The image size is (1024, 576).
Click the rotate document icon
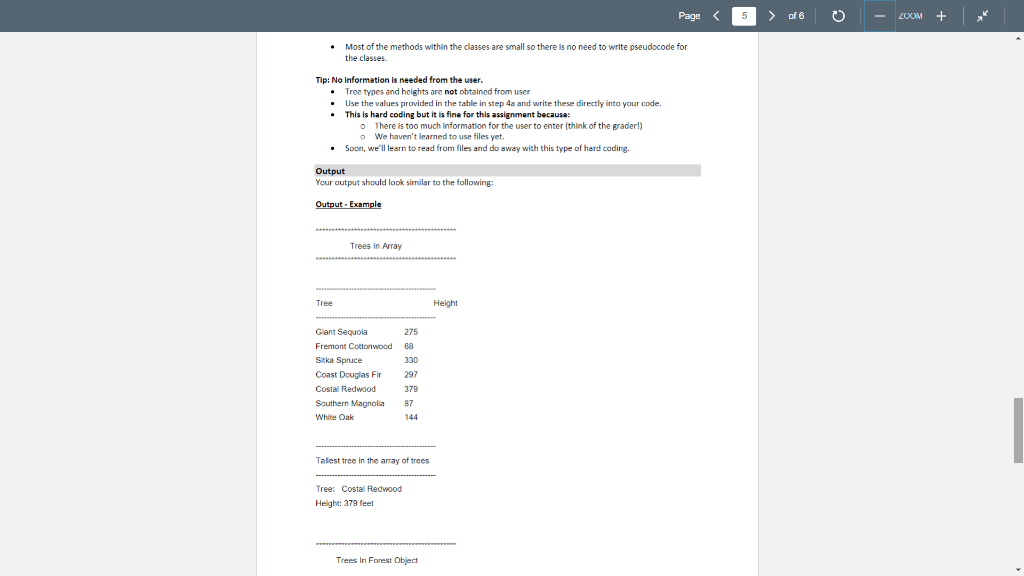pyautogui.click(x=839, y=16)
